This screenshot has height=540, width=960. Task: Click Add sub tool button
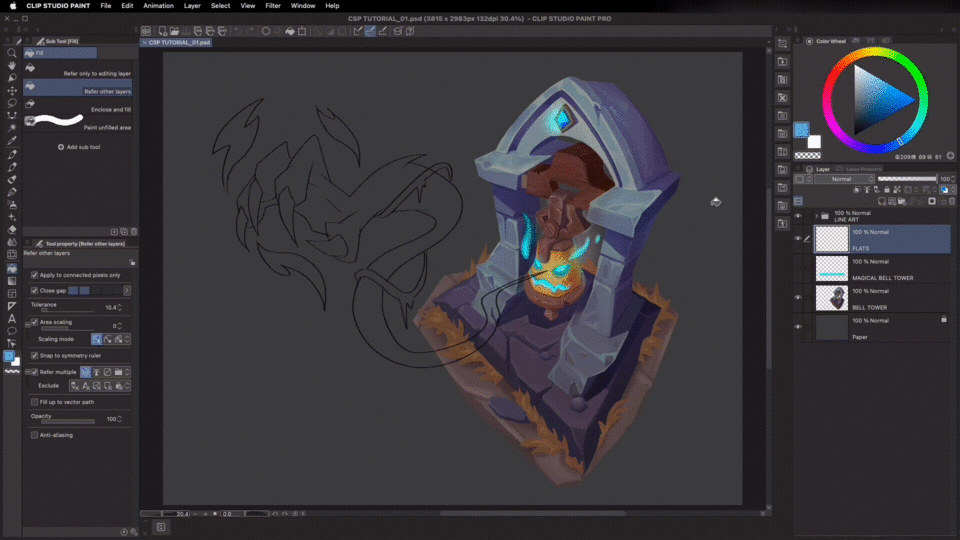point(78,147)
